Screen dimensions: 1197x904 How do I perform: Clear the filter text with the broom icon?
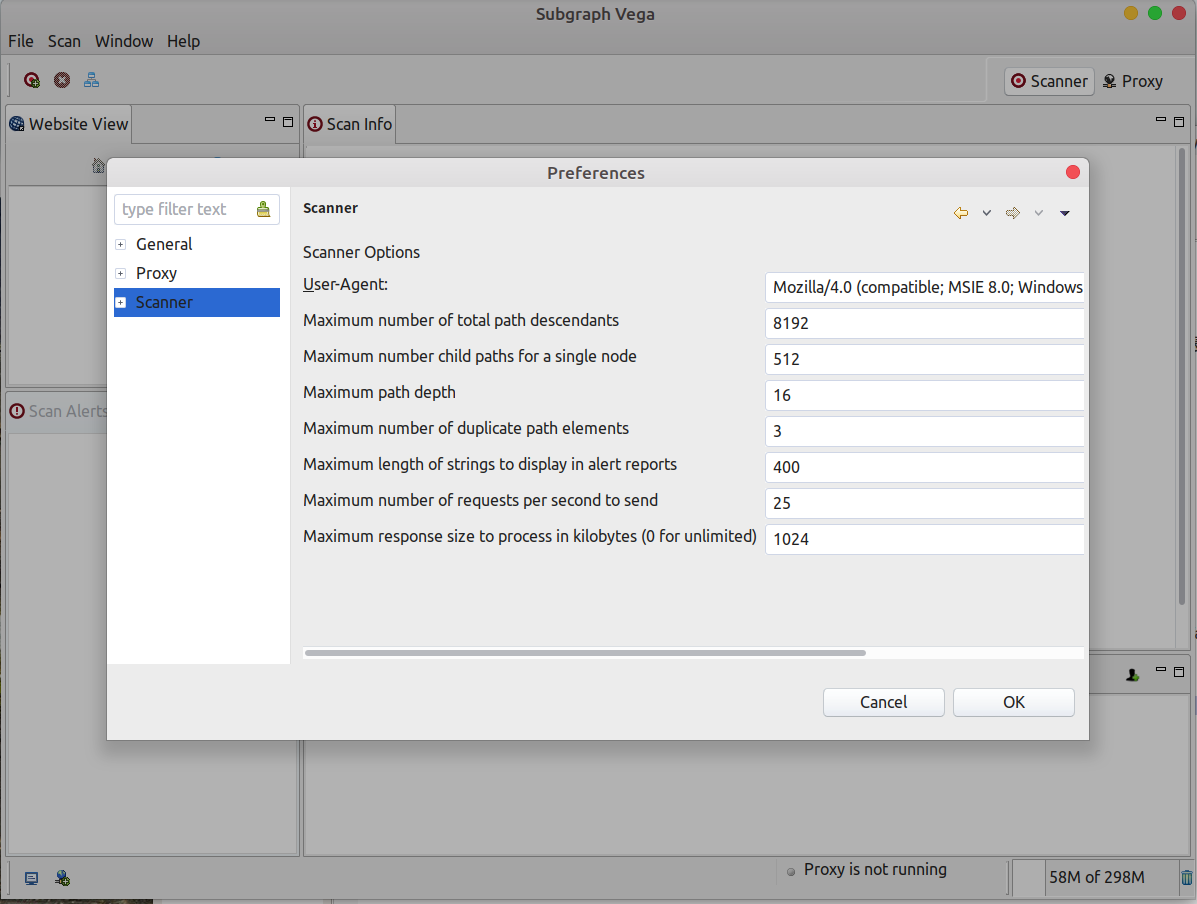click(263, 209)
